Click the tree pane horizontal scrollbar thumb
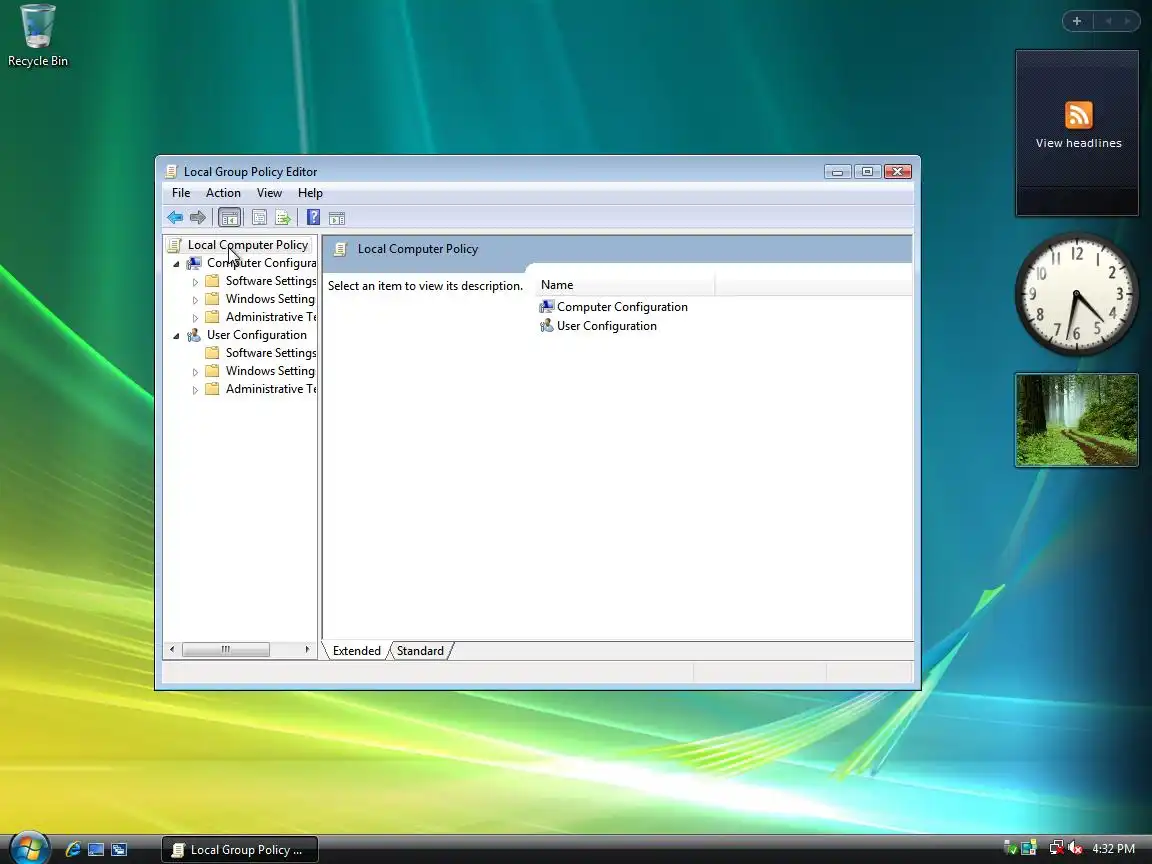 (226, 649)
